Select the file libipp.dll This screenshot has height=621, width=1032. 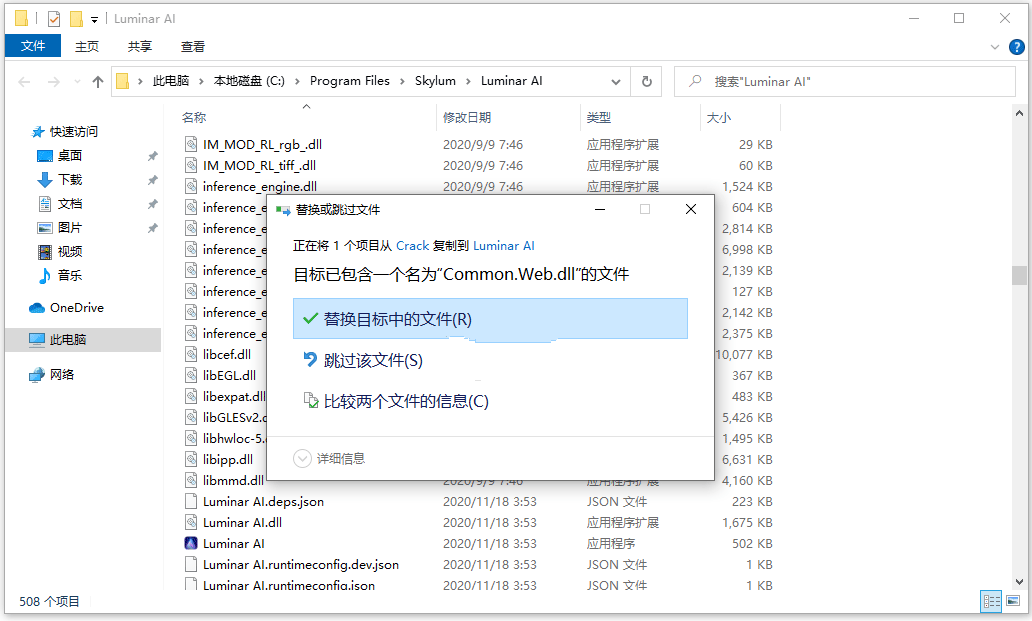click(228, 460)
